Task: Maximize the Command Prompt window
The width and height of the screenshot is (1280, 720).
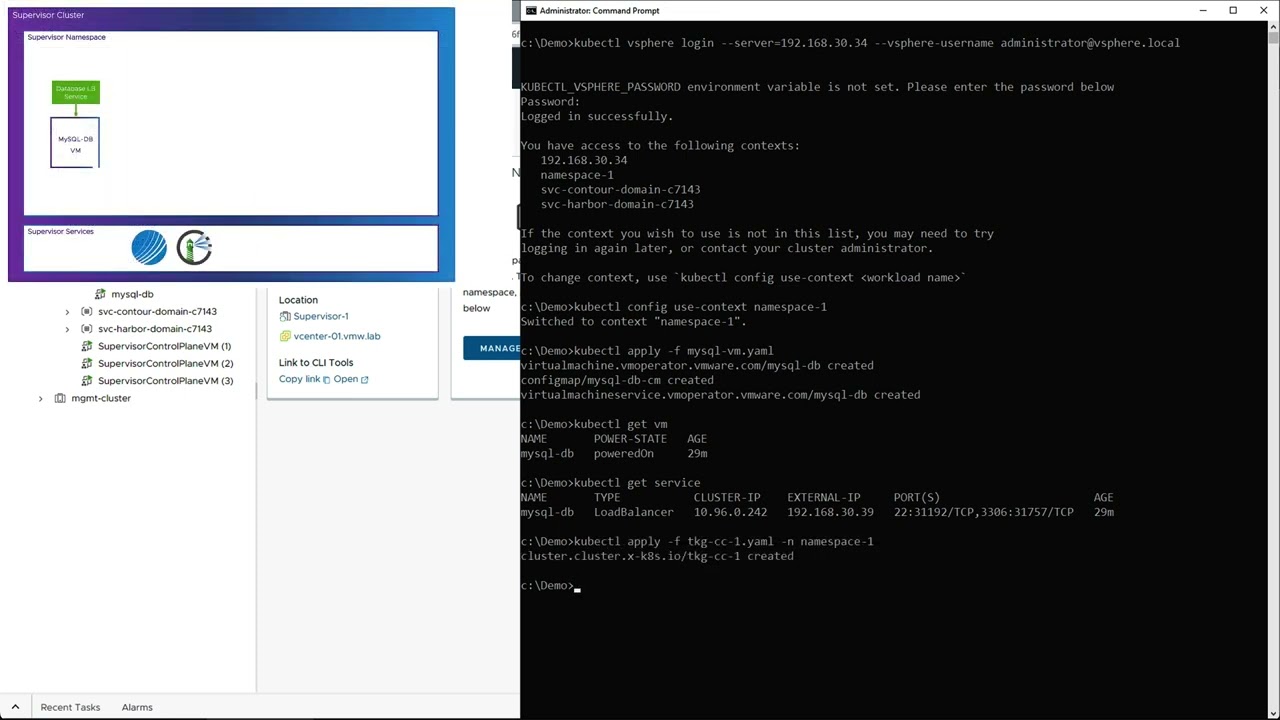Action: pyautogui.click(x=1233, y=10)
